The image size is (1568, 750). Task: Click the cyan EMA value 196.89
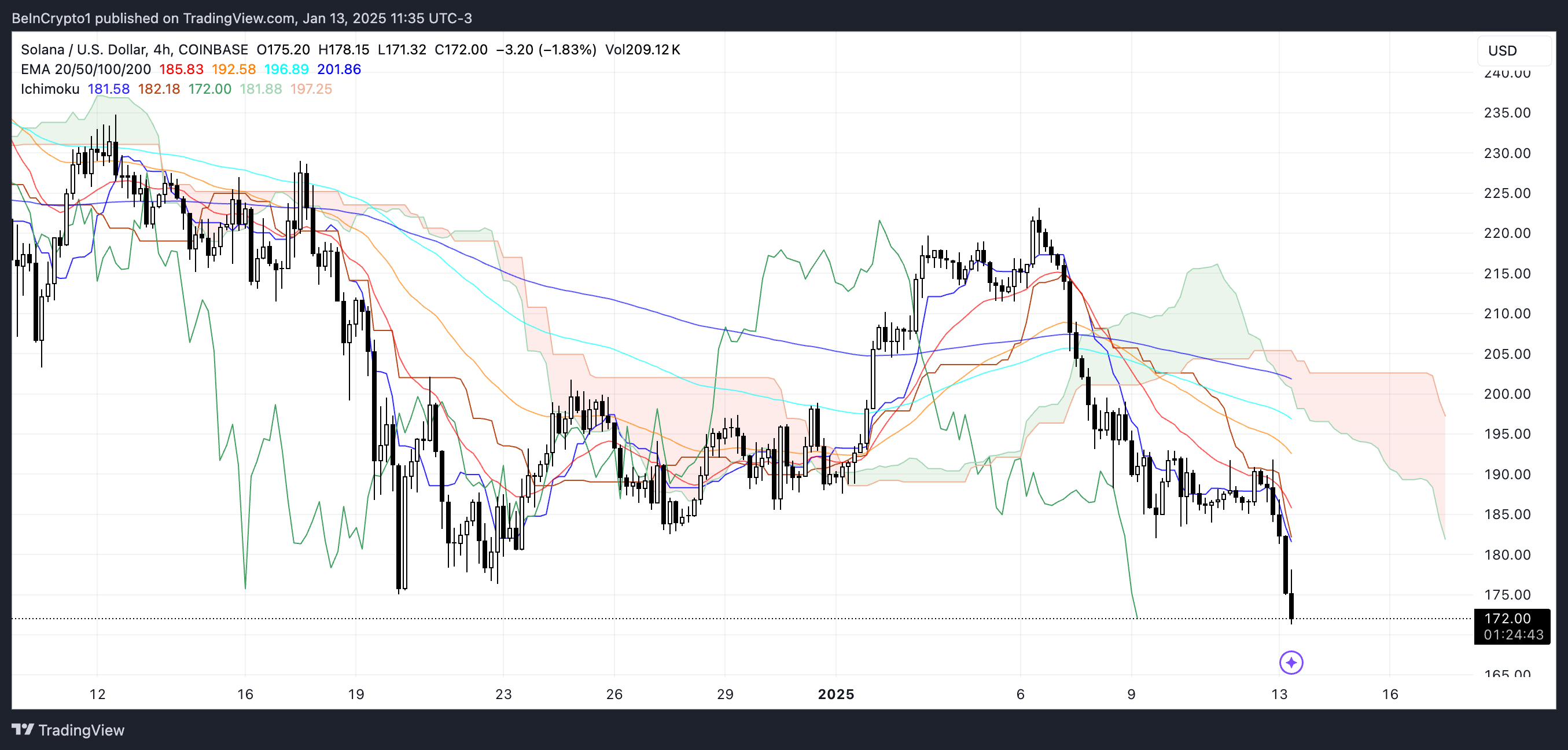(x=286, y=69)
